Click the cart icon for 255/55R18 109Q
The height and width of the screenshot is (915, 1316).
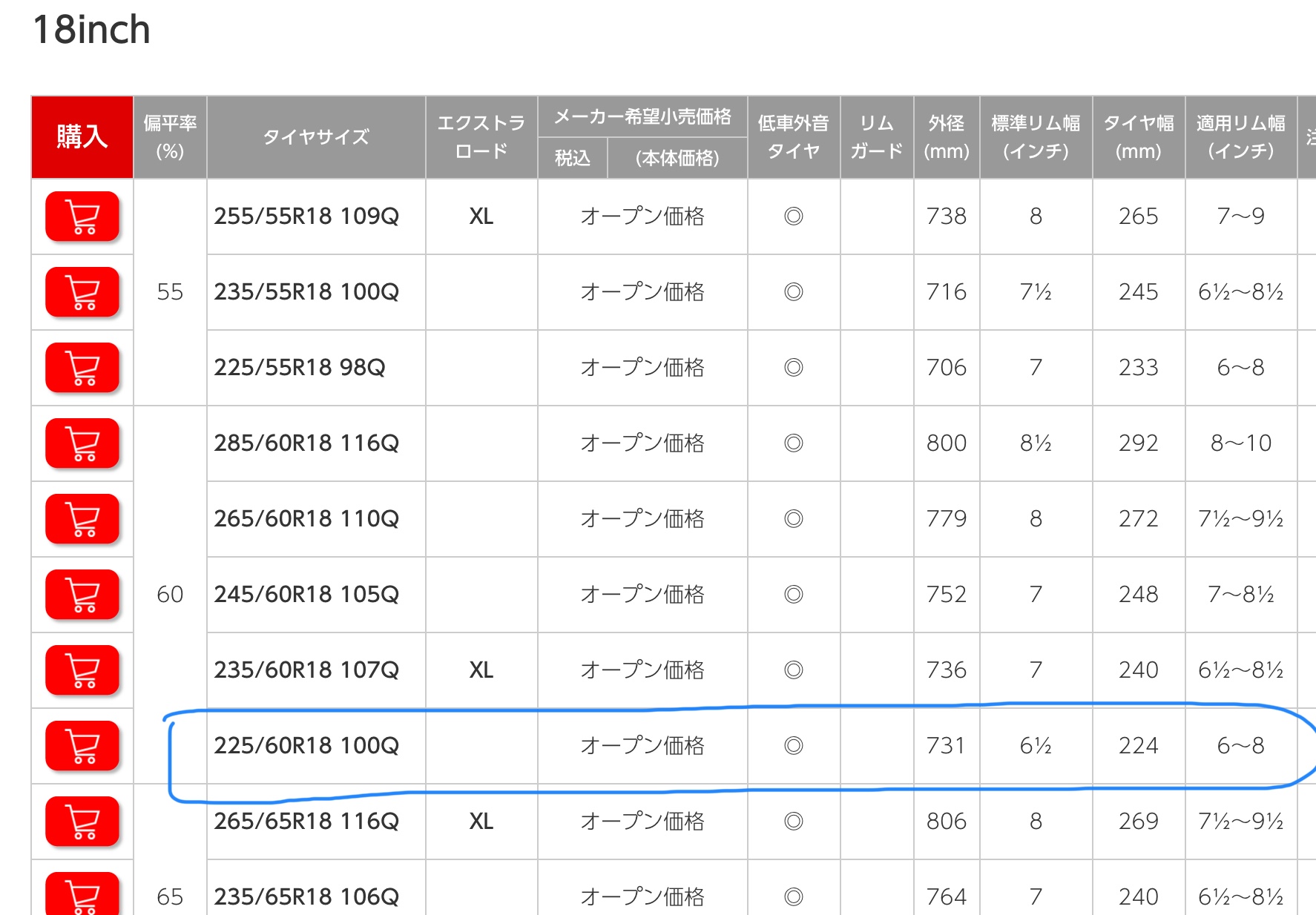coord(82,217)
